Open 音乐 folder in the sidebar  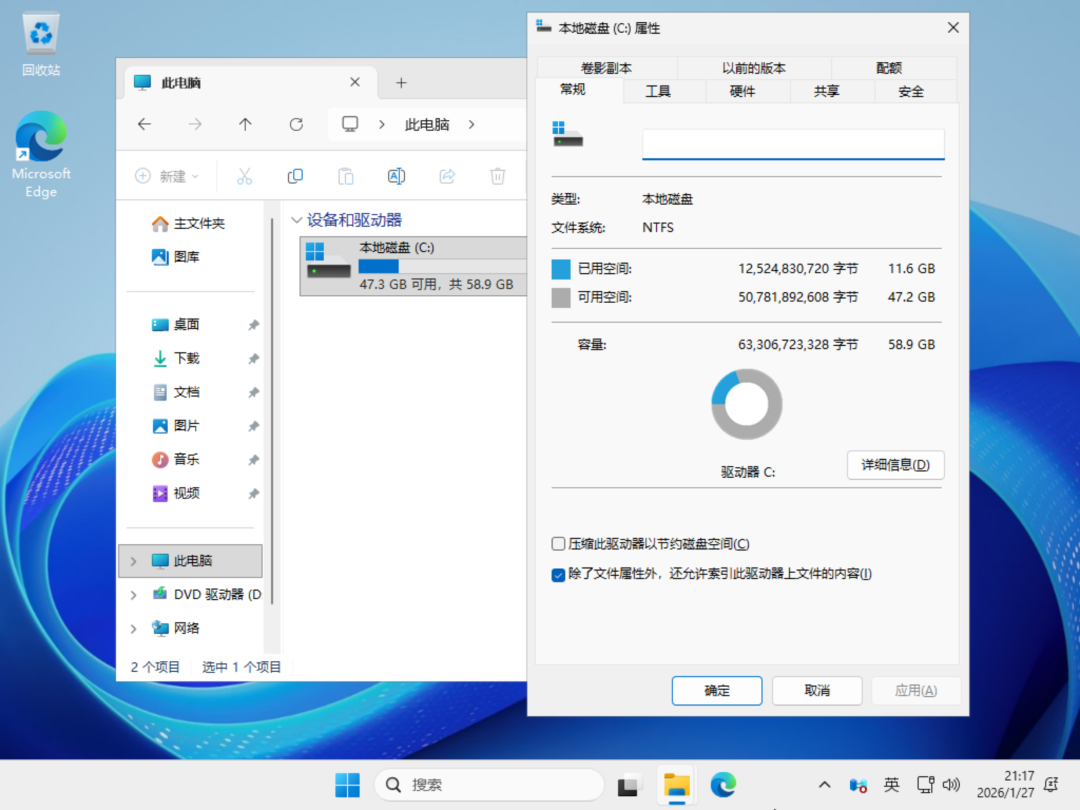[x=176, y=459]
